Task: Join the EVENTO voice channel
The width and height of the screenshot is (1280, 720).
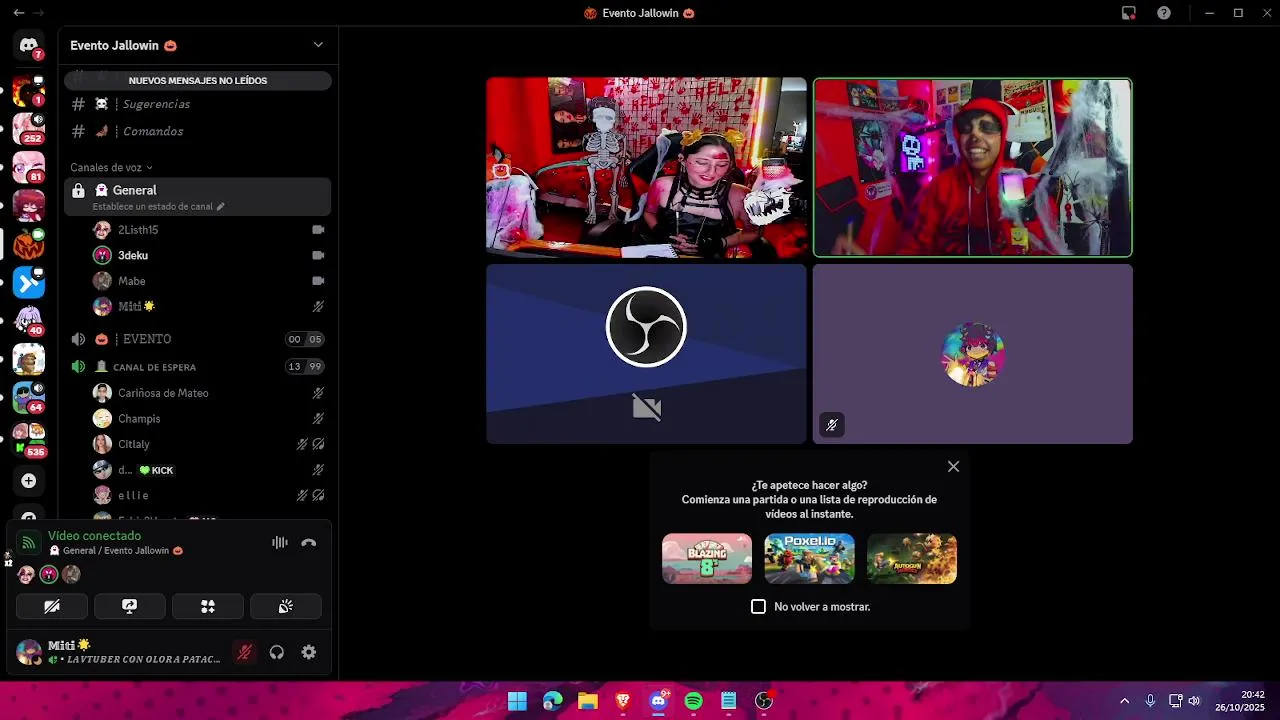Action: click(x=198, y=339)
